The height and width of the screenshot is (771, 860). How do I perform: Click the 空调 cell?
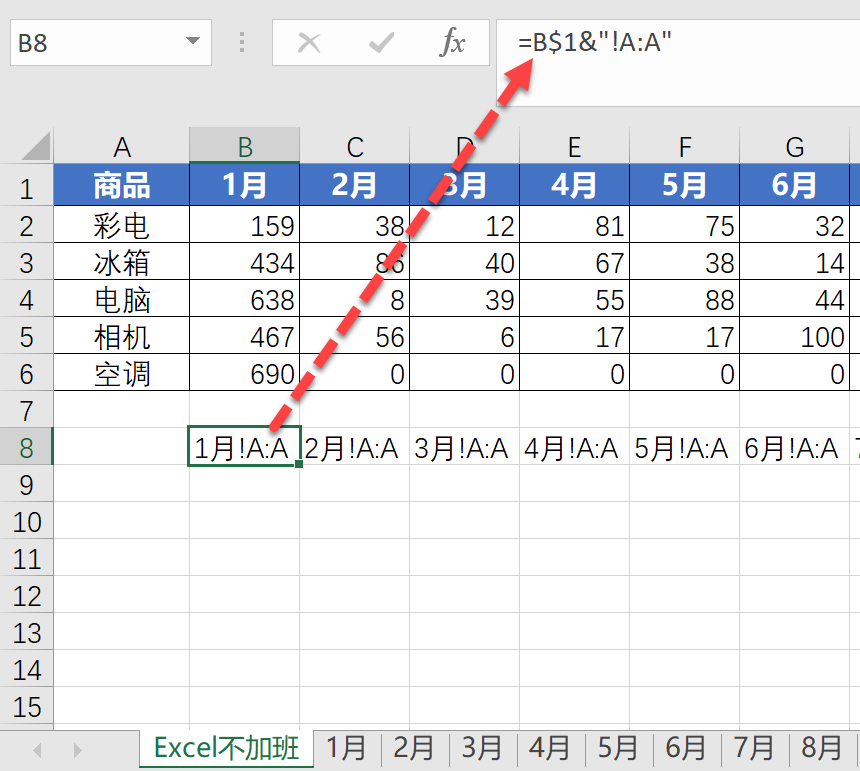point(122,373)
